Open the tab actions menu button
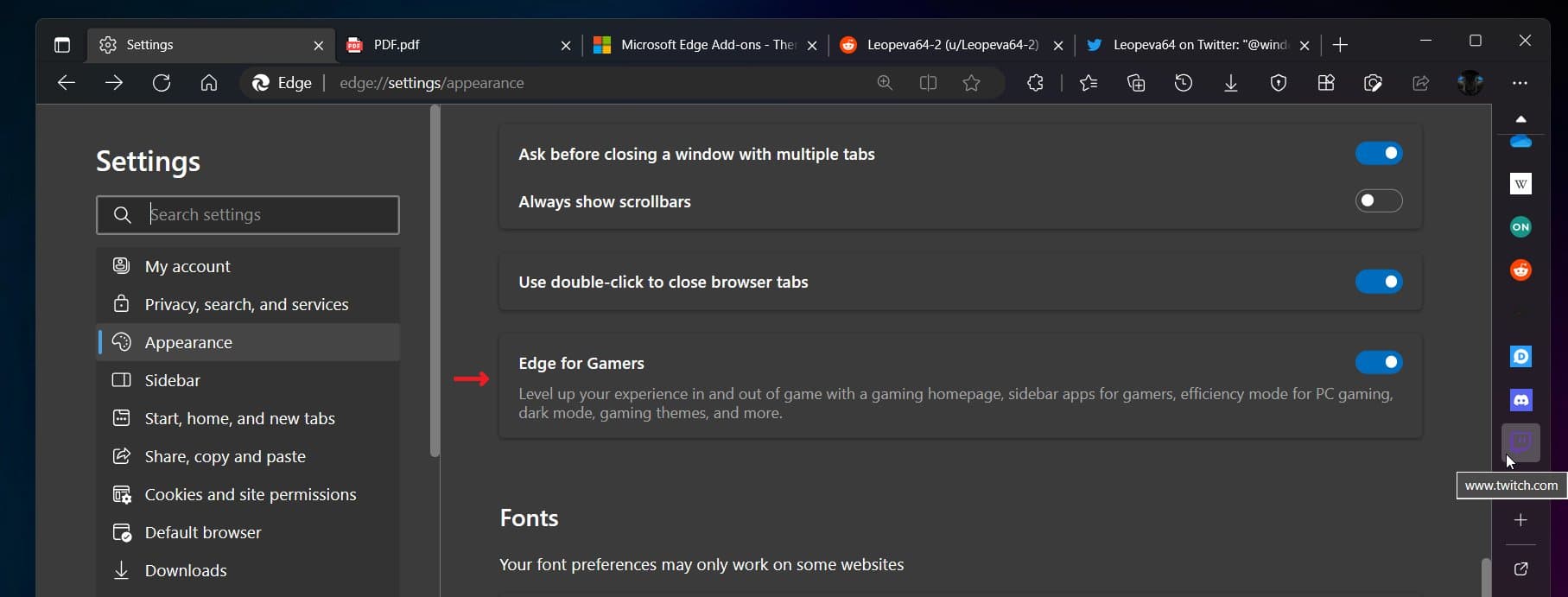The image size is (1568, 597). click(x=62, y=45)
